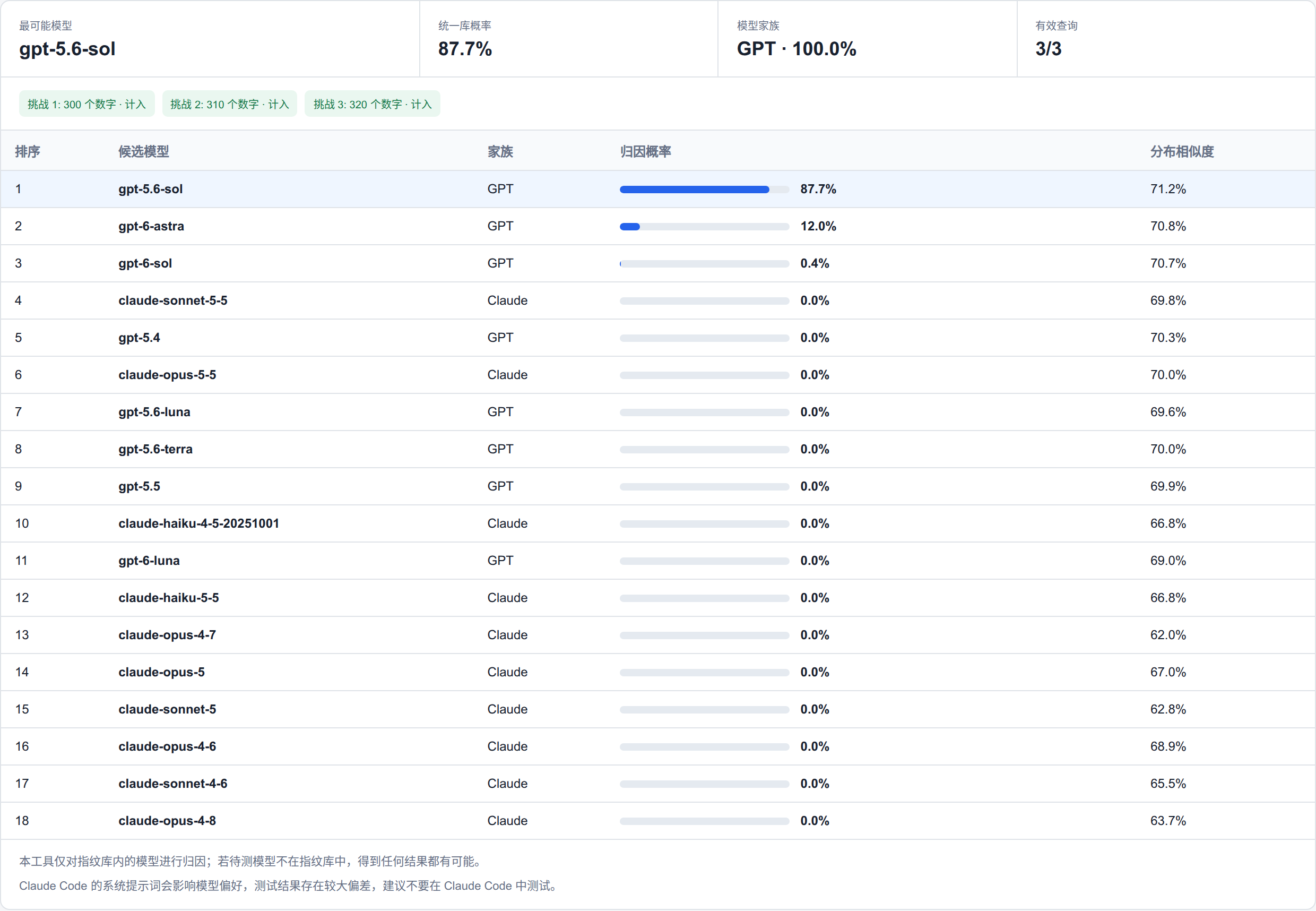The width and height of the screenshot is (1316, 911).
Task: Click the 排序 column header
Action: point(28,151)
